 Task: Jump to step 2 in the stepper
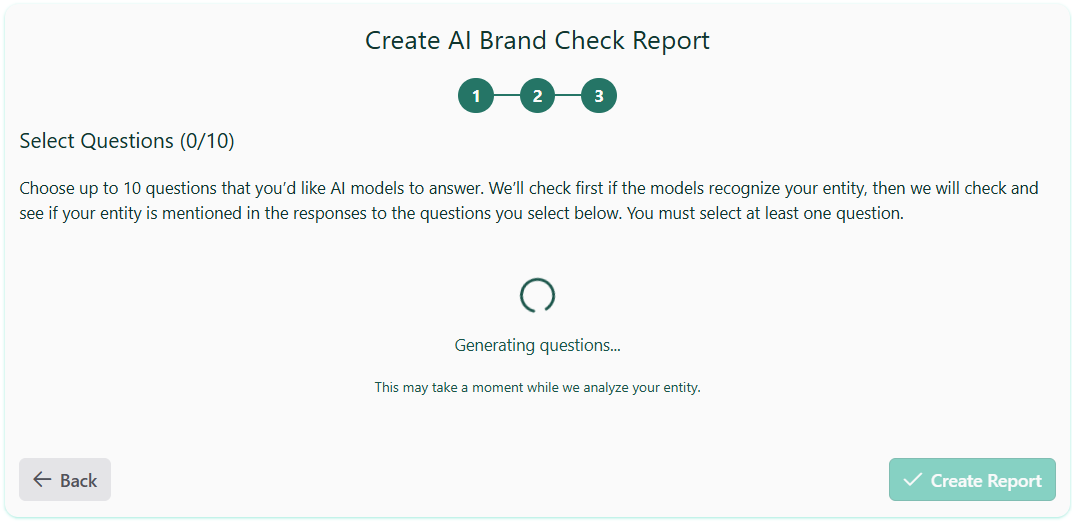click(537, 96)
